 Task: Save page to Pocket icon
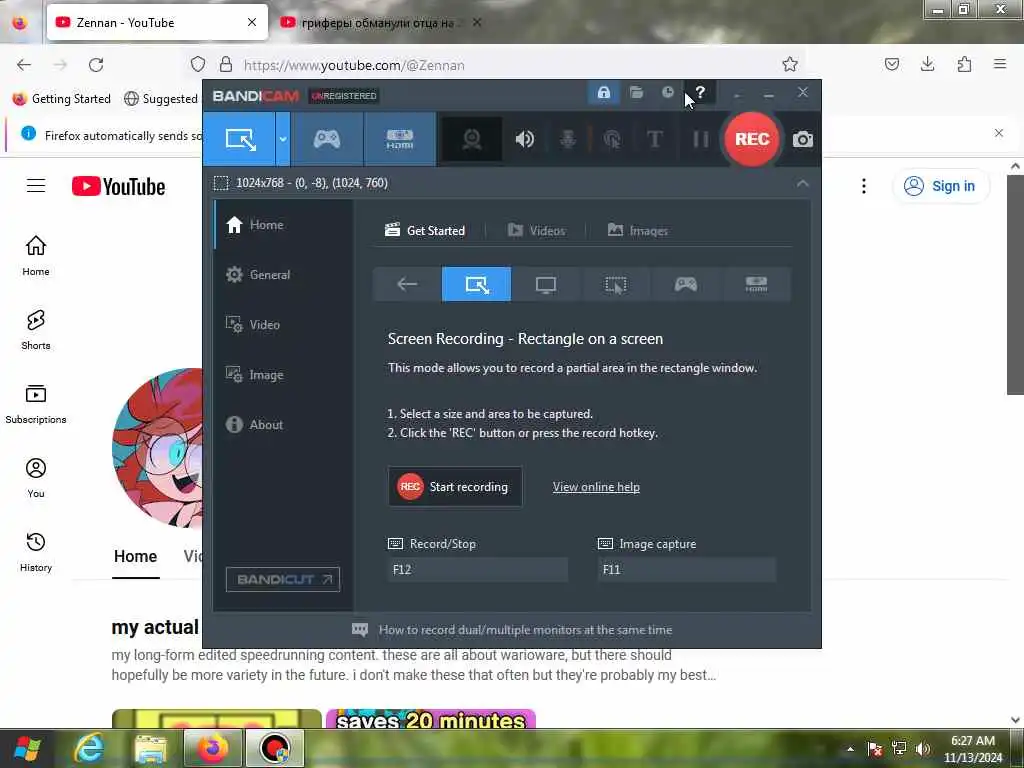(891, 64)
